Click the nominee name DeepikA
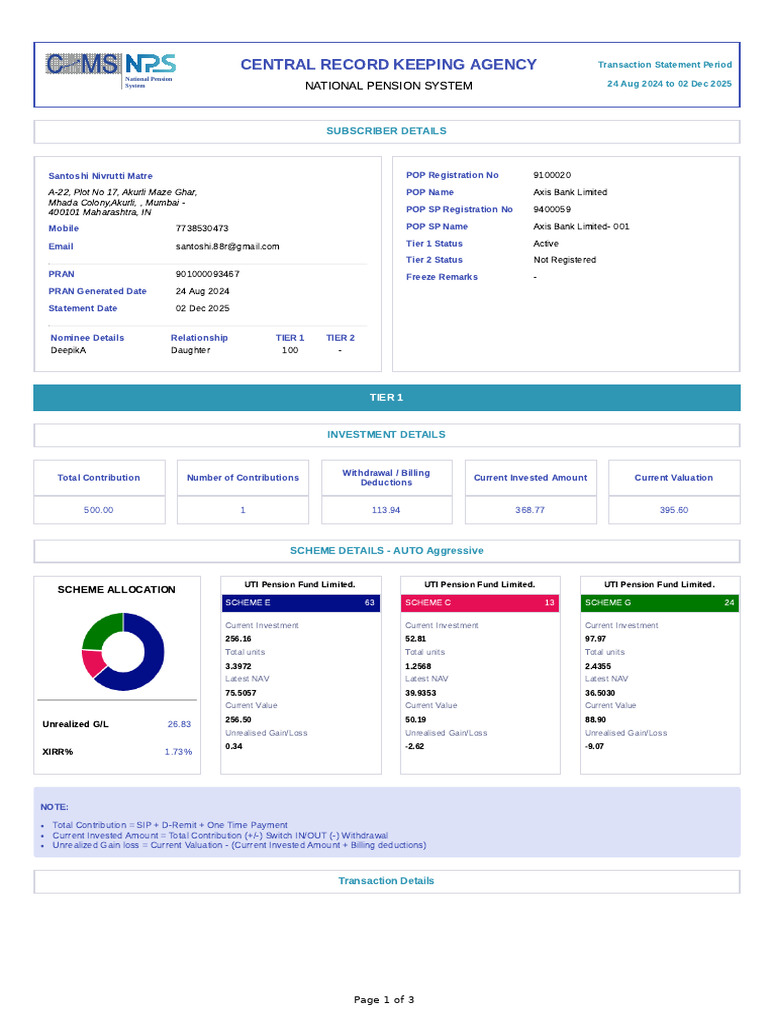 pos(69,350)
